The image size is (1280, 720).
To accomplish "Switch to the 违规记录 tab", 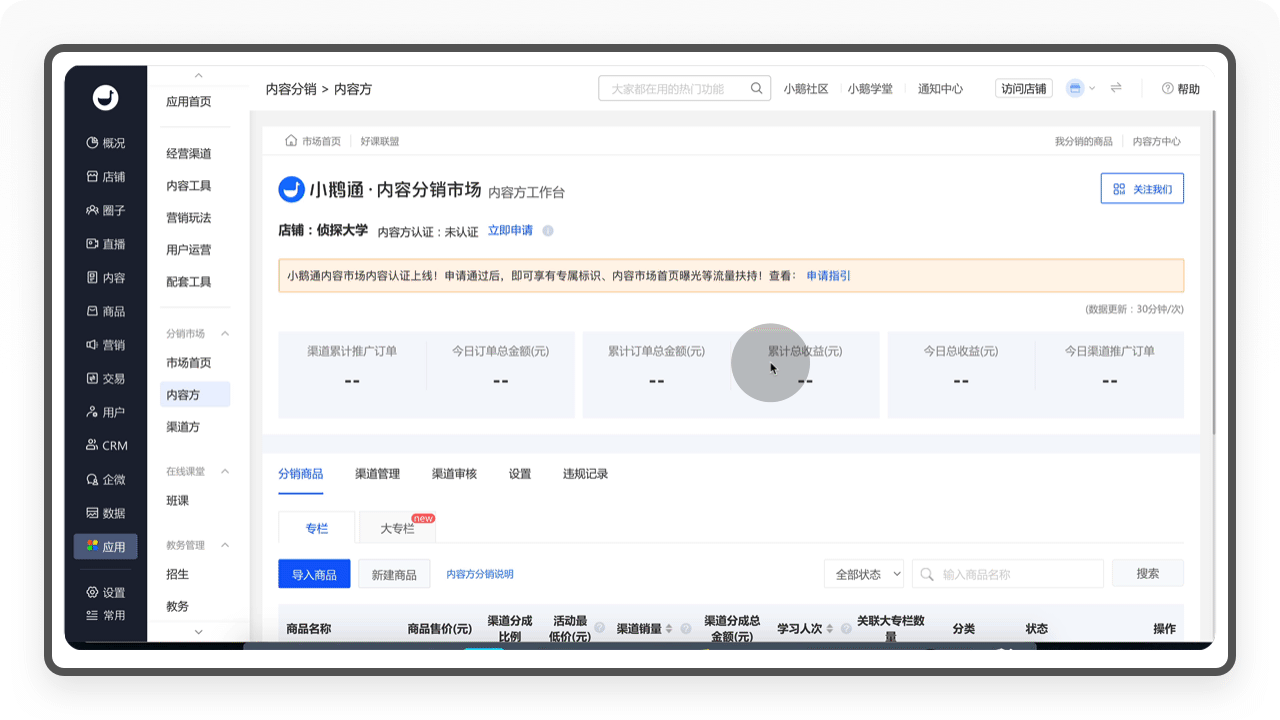I will coord(586,474).
